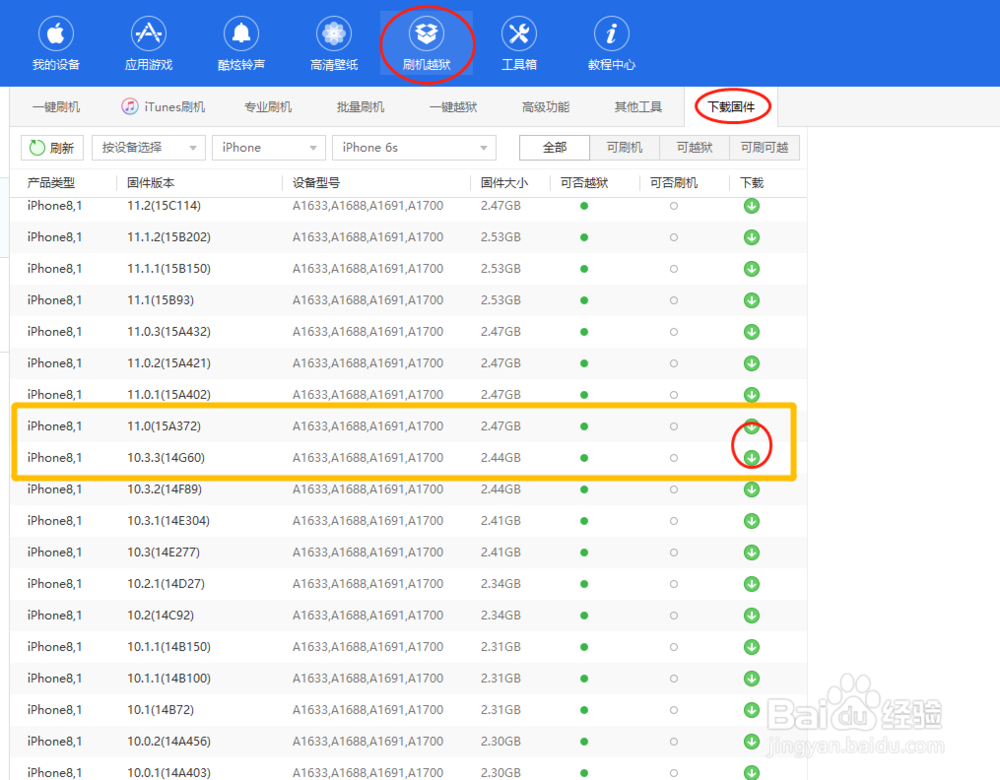Switch to the 批量刷机 tab
The height and width of the screenshot is (780, 1000).
pos(360,107)
